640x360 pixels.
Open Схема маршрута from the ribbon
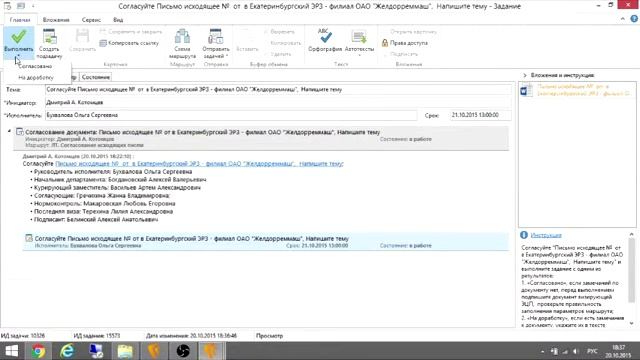(x=182, y=44)
